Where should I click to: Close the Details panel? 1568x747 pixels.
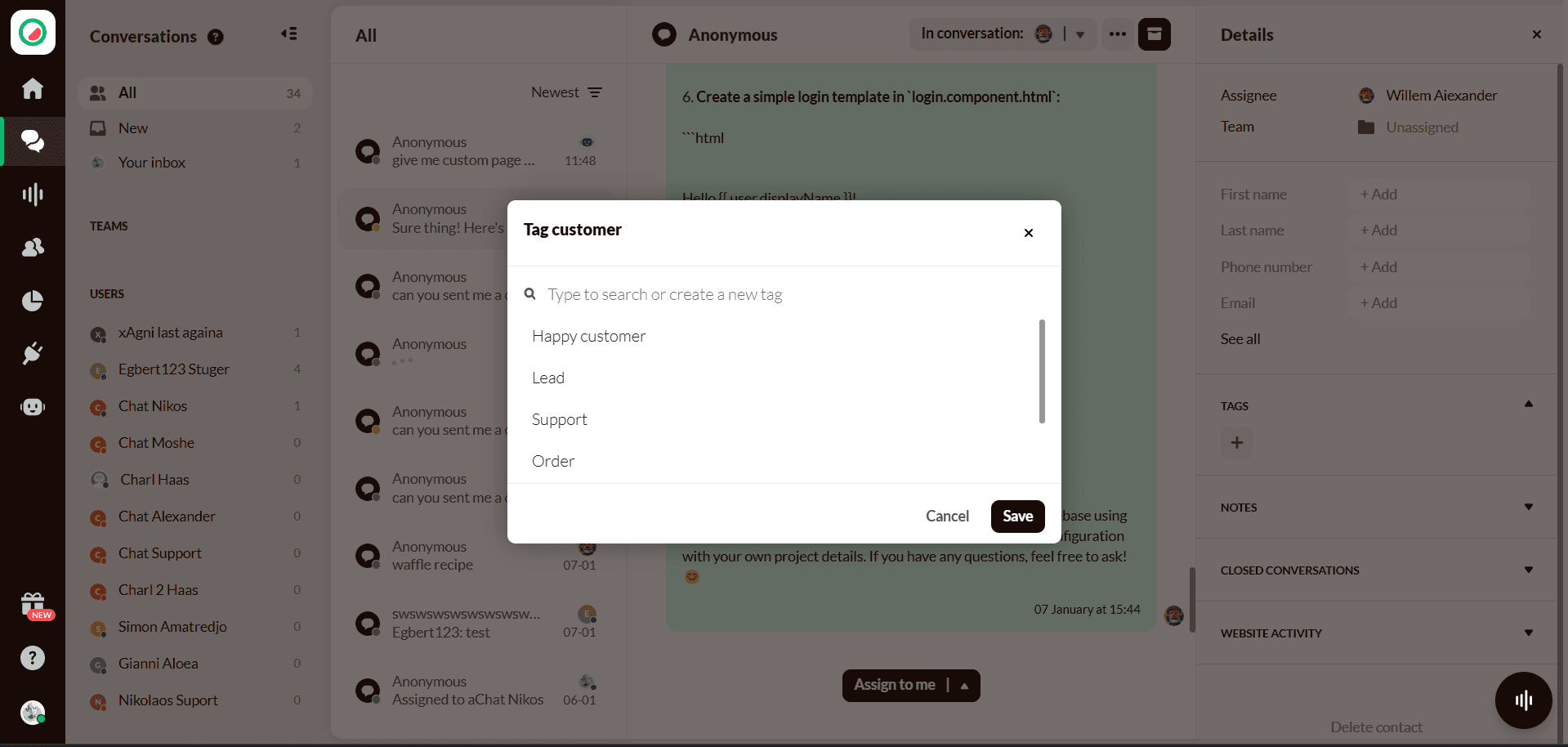pyautogui.click(x=1537, y=34)
